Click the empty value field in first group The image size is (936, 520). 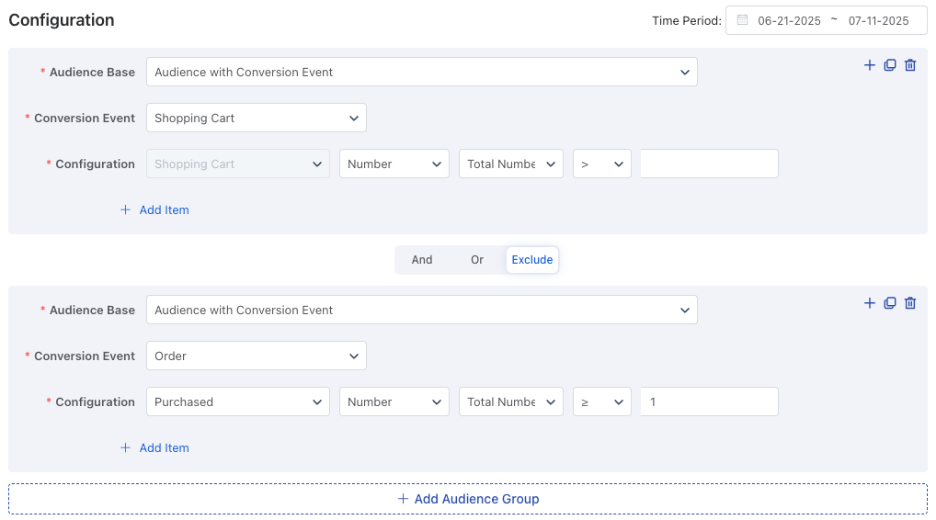point(709,164)
